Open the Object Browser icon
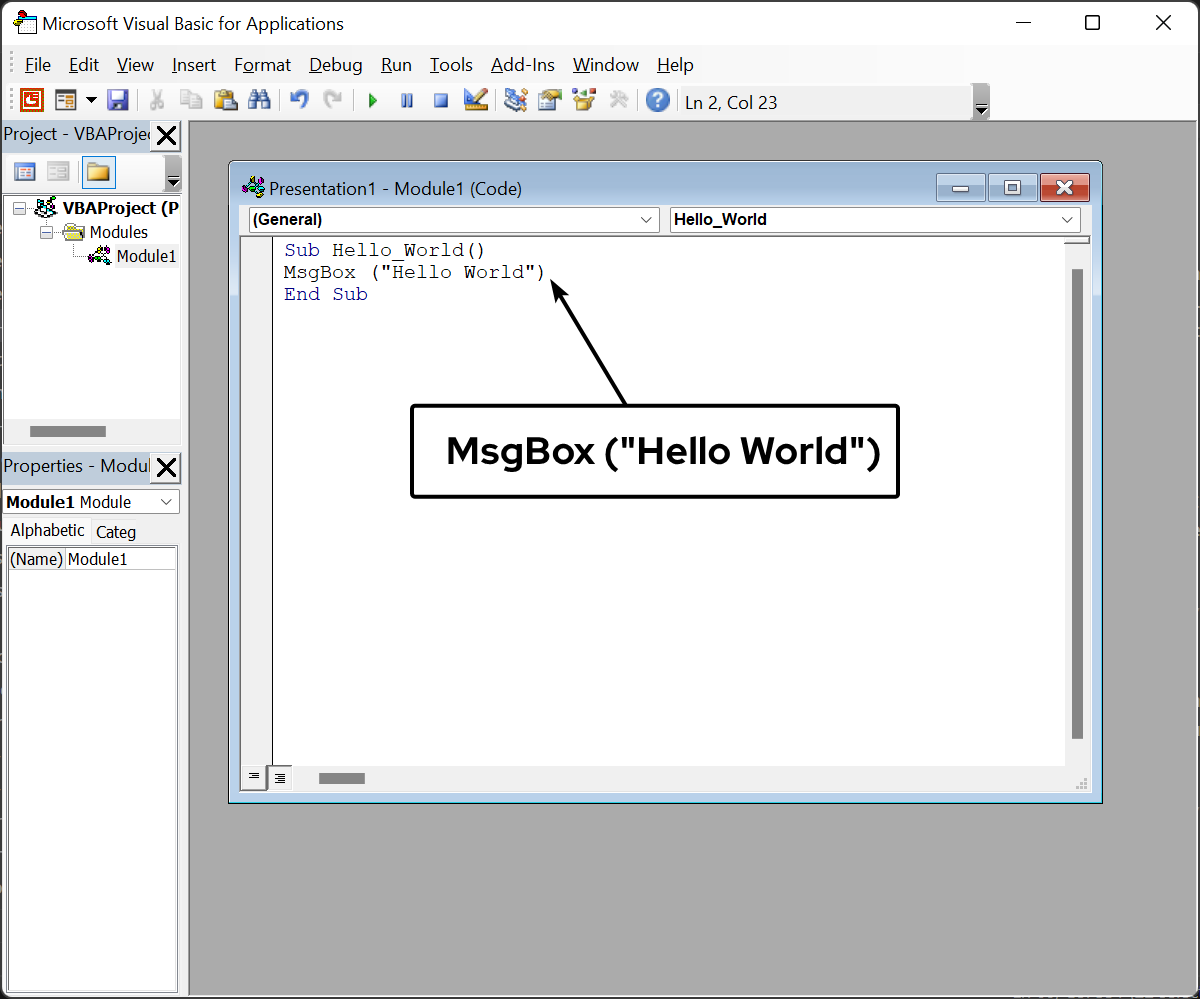This screenshot has height=999, width=1200. (x=583, y=100)
